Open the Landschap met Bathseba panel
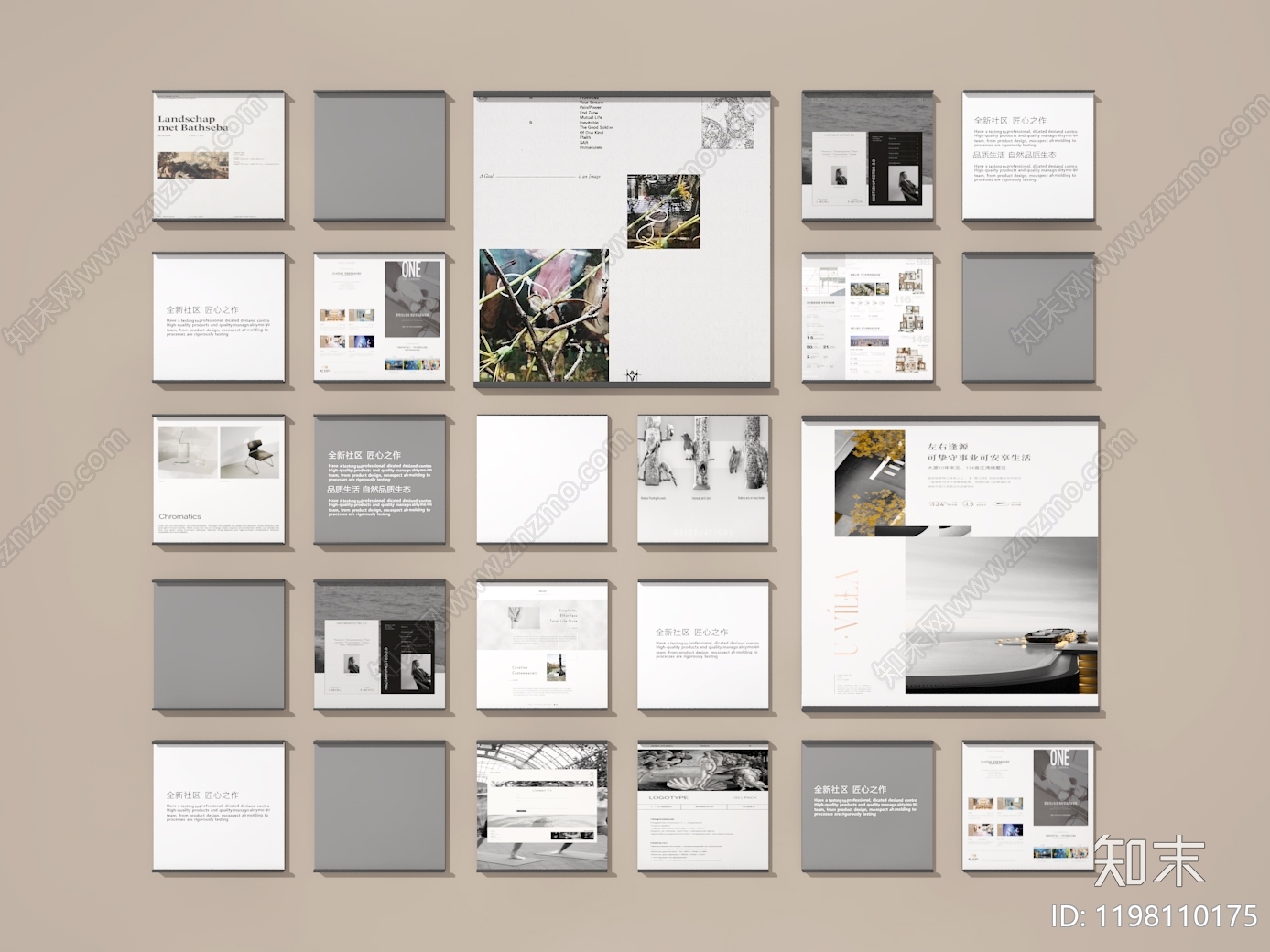1270x952 pixels. (x=219, y=156)
